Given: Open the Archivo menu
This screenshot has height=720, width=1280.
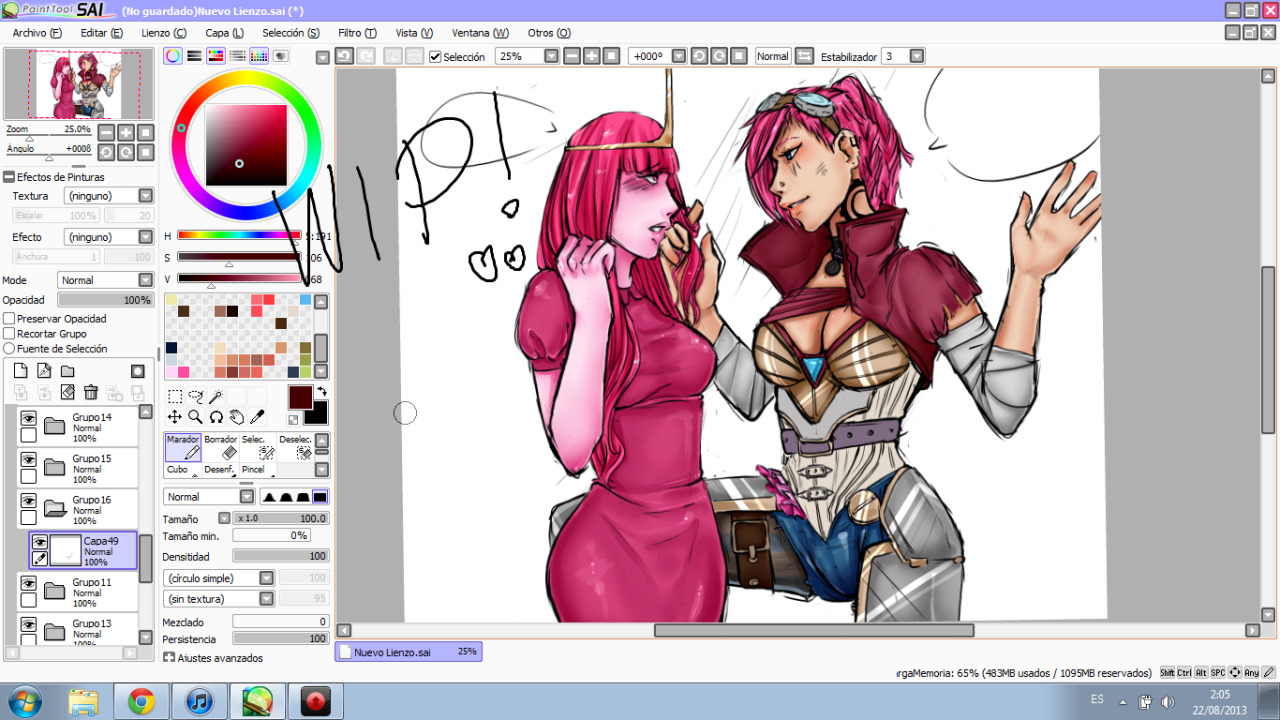Looking at the screenshot, I should tap(37, 33).
